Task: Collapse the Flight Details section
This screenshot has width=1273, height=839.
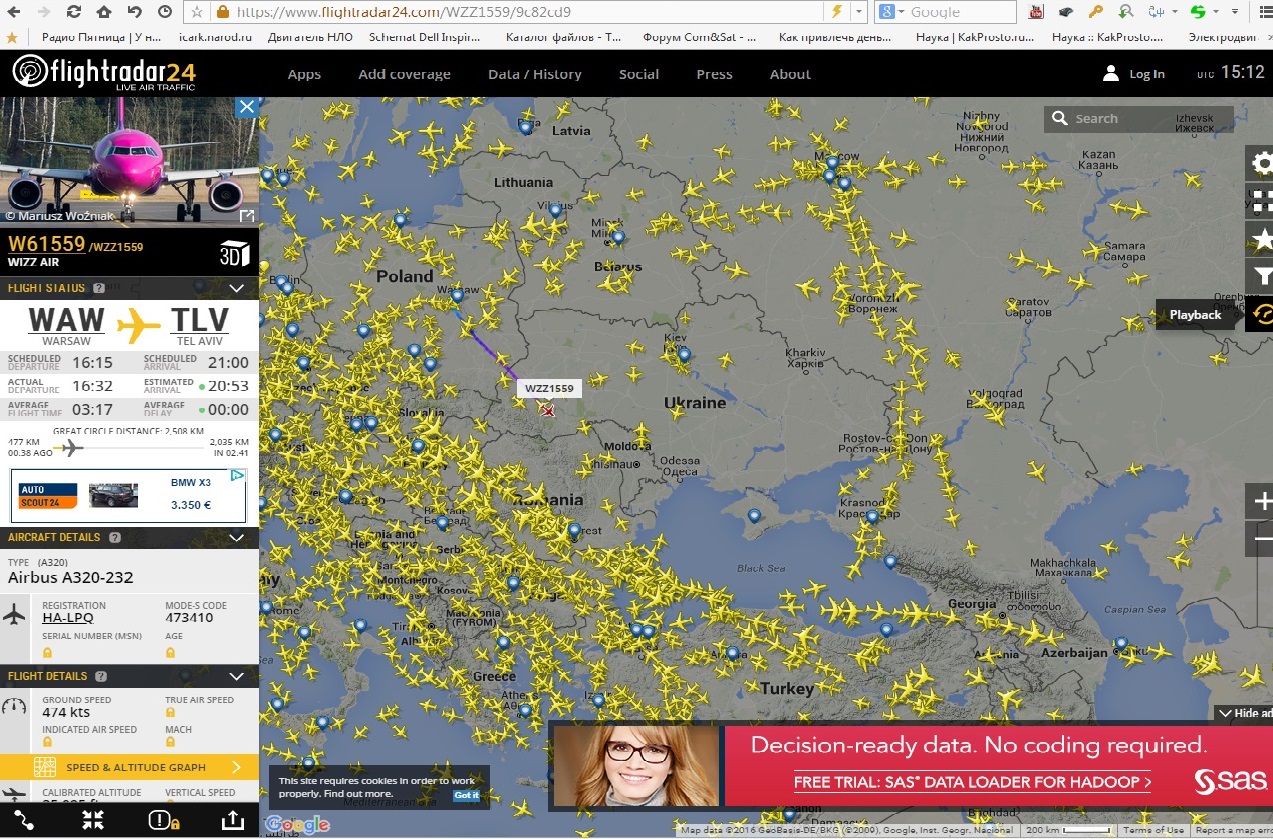Action: tap(237, 676)
